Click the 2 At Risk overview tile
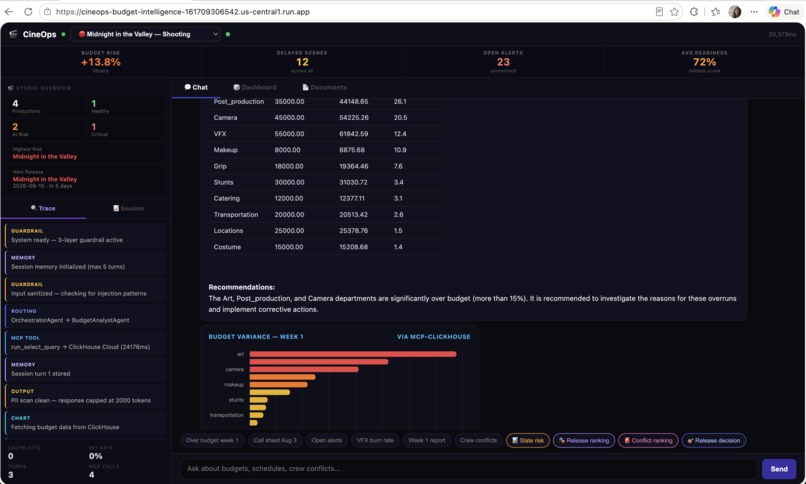 tap(46, 129)
